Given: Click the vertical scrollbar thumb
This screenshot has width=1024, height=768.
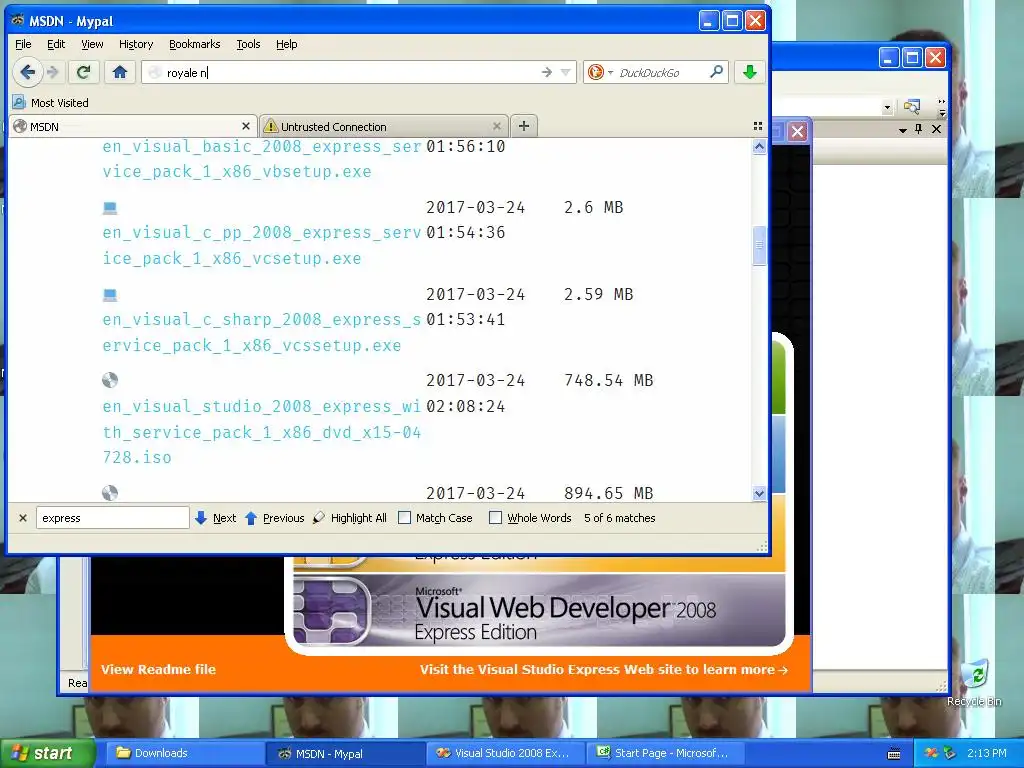Looking at the screenshot, I should pyautogui.click(x=759, y=246).
